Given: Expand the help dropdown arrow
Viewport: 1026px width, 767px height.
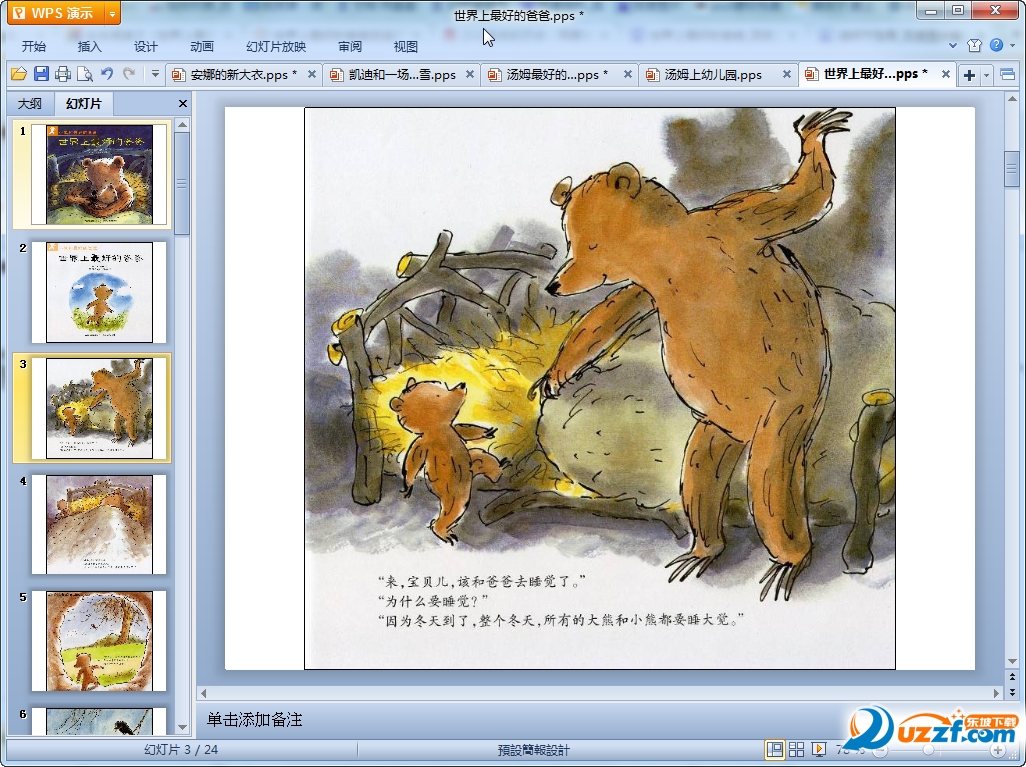Looking at the screenshot, I should [1013, 45].
